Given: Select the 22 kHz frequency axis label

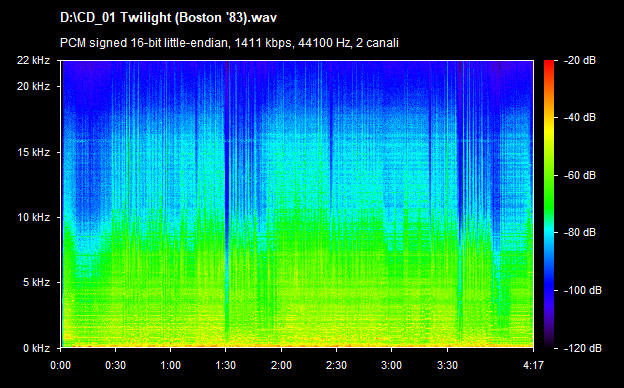Looking at the screenshot, I should tap(33, 60).
